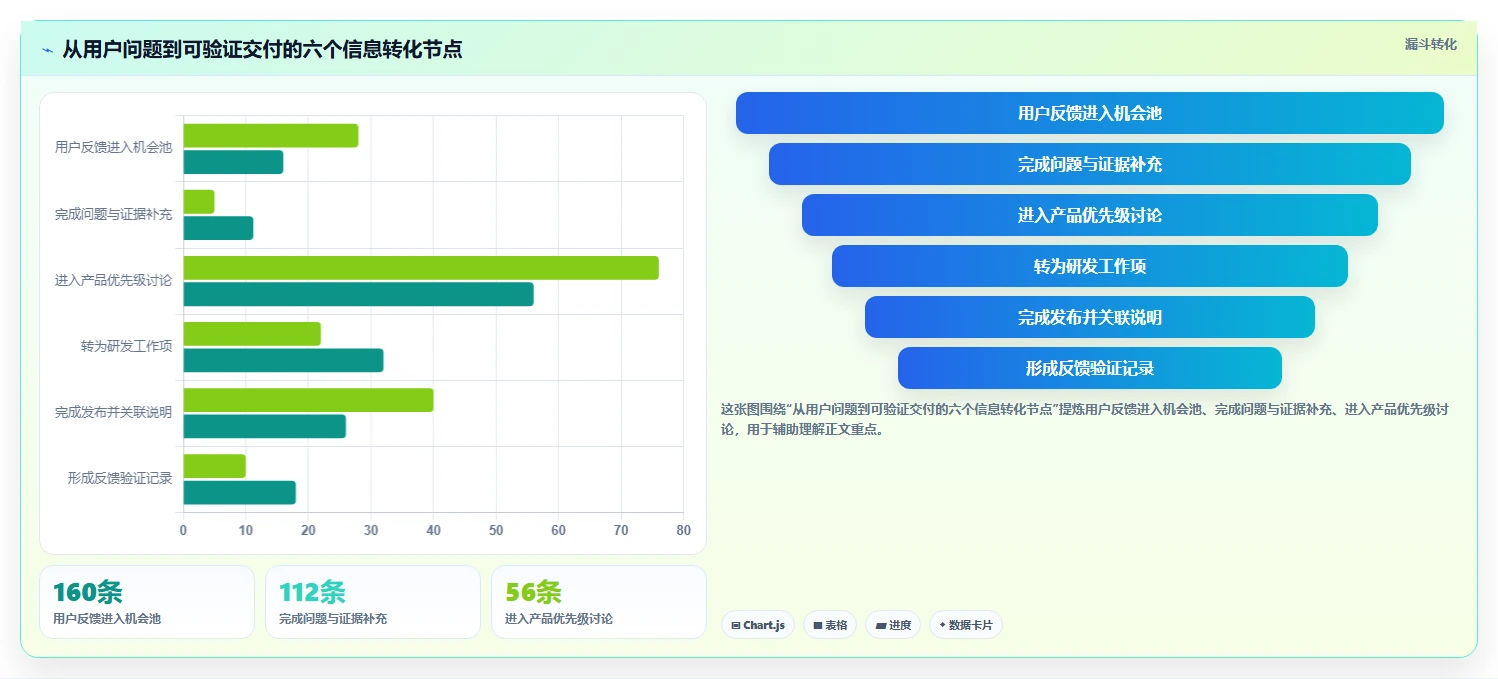The height and width of the screenshot is (679, 1498).
Task: Click the 50 tick on the chart x-axis
Action: pos(496,531)
